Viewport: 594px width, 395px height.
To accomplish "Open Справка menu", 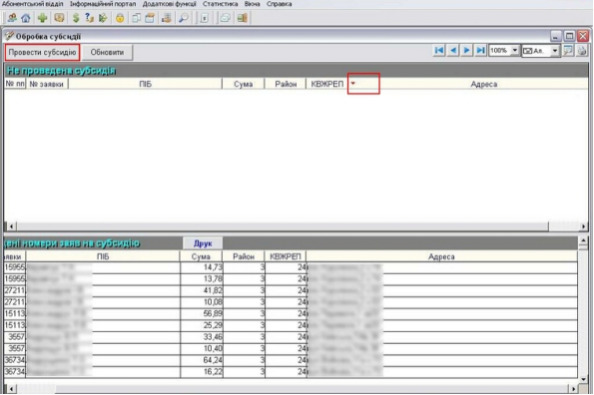I will pos(279,4).
